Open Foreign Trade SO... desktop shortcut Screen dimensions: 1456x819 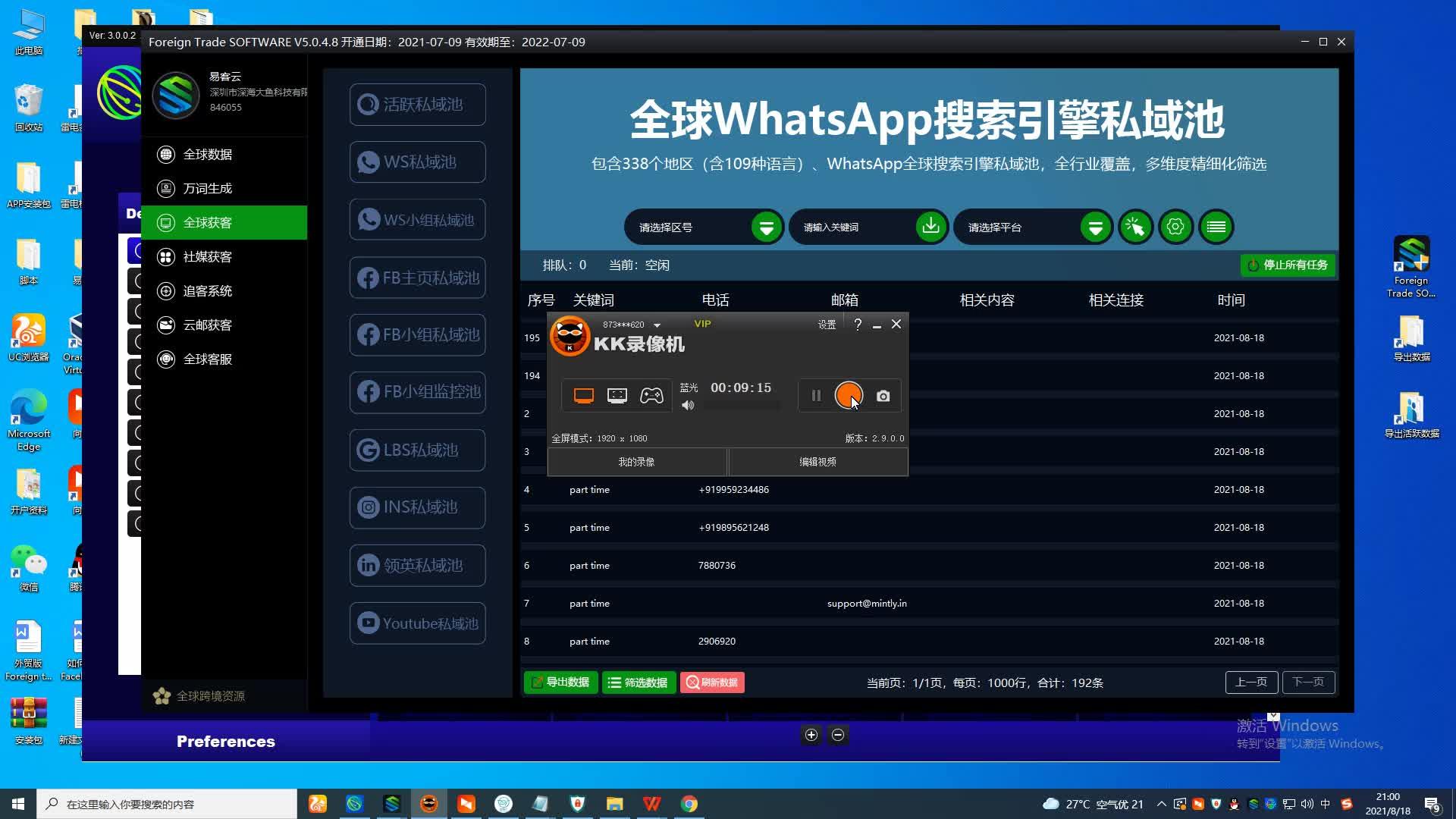(x=1410, y=267)
